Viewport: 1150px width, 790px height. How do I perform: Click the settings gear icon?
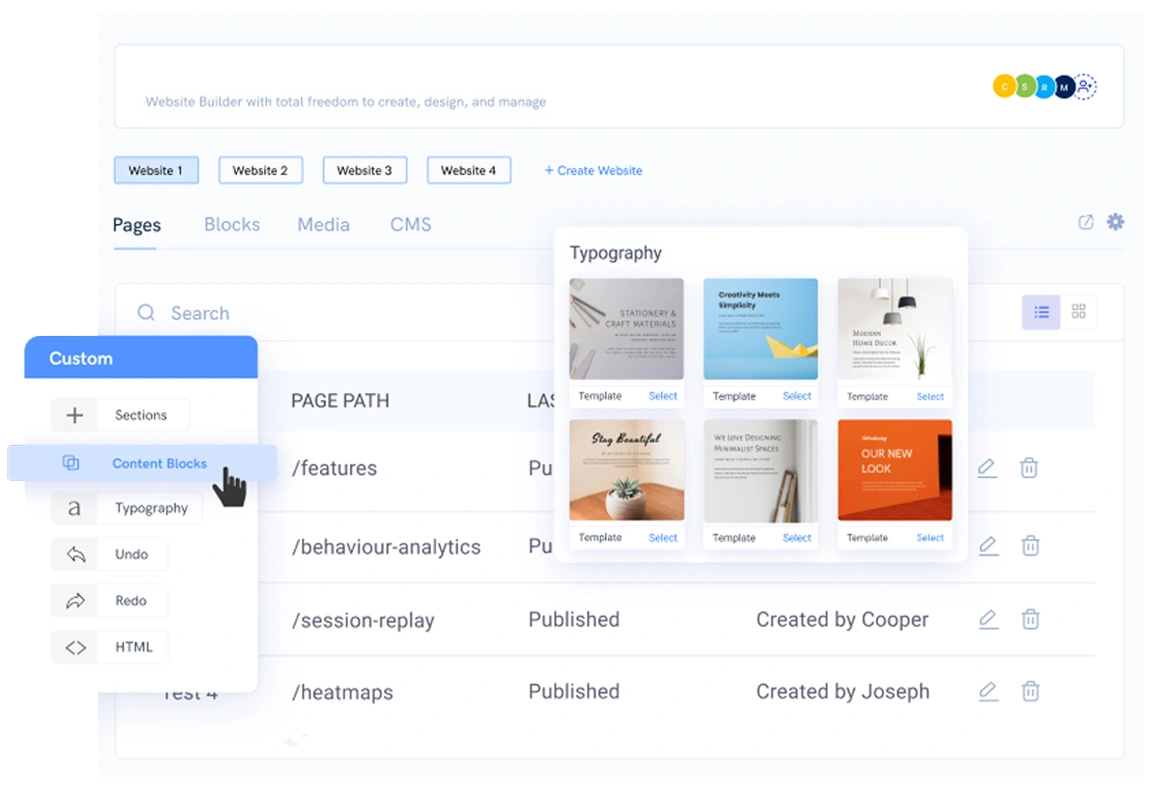[x=1115, y=222]
